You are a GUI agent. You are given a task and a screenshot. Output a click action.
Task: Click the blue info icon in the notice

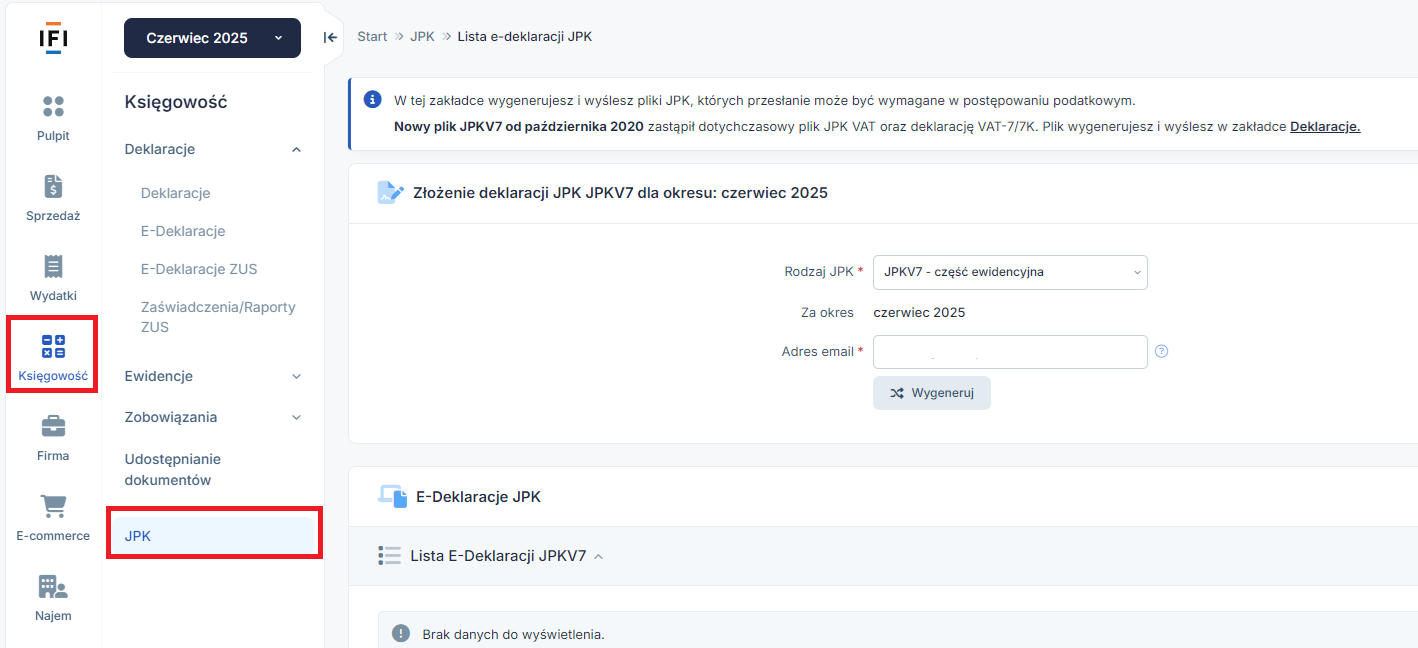pos(372,99)
